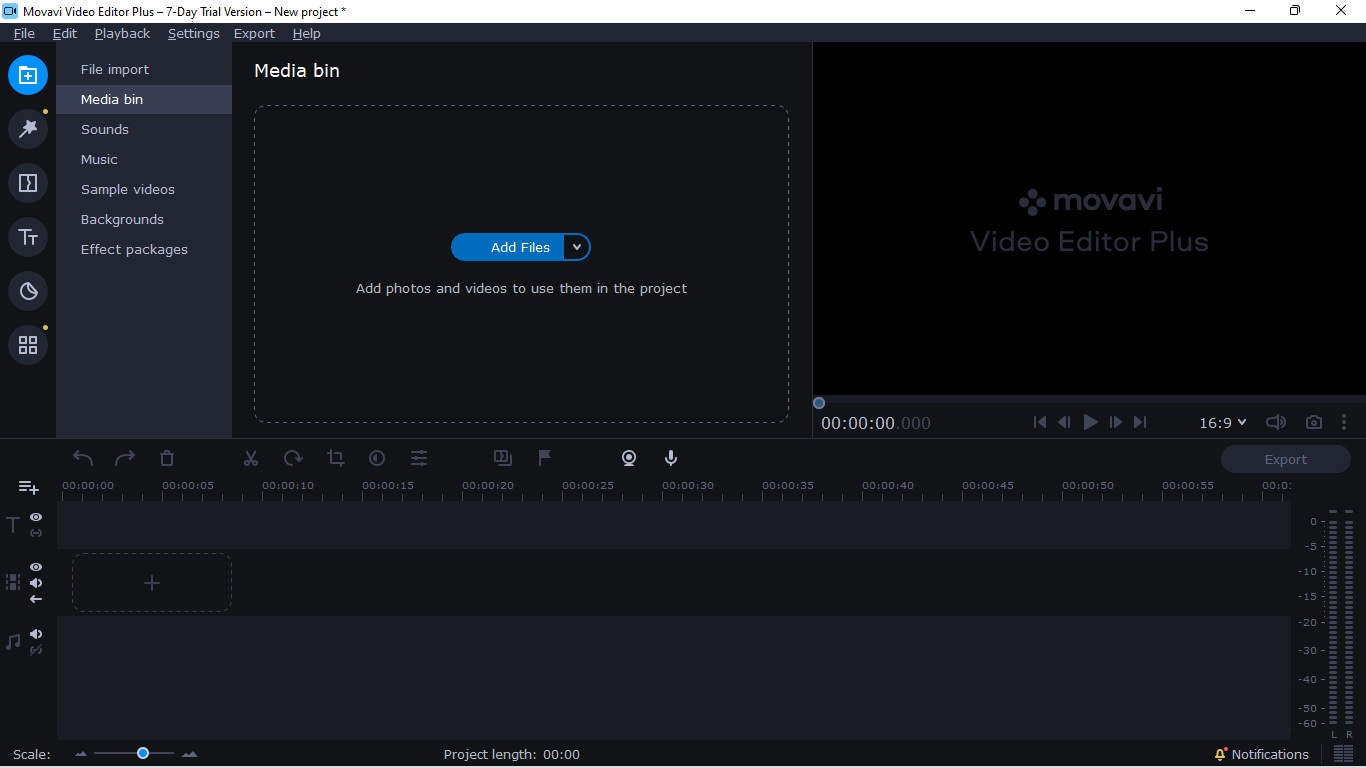Select Music category
The height and width of the screenshot is (768, 1366).
pyautogui.click(x=144, y=159)
